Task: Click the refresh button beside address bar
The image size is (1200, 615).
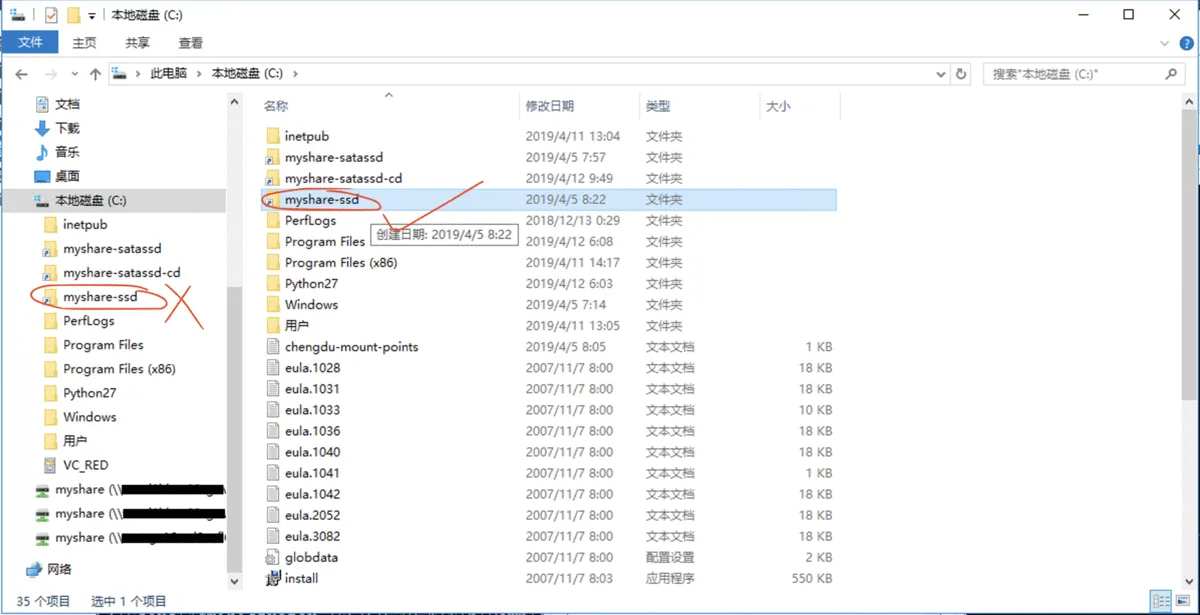Action: point(961,74)
